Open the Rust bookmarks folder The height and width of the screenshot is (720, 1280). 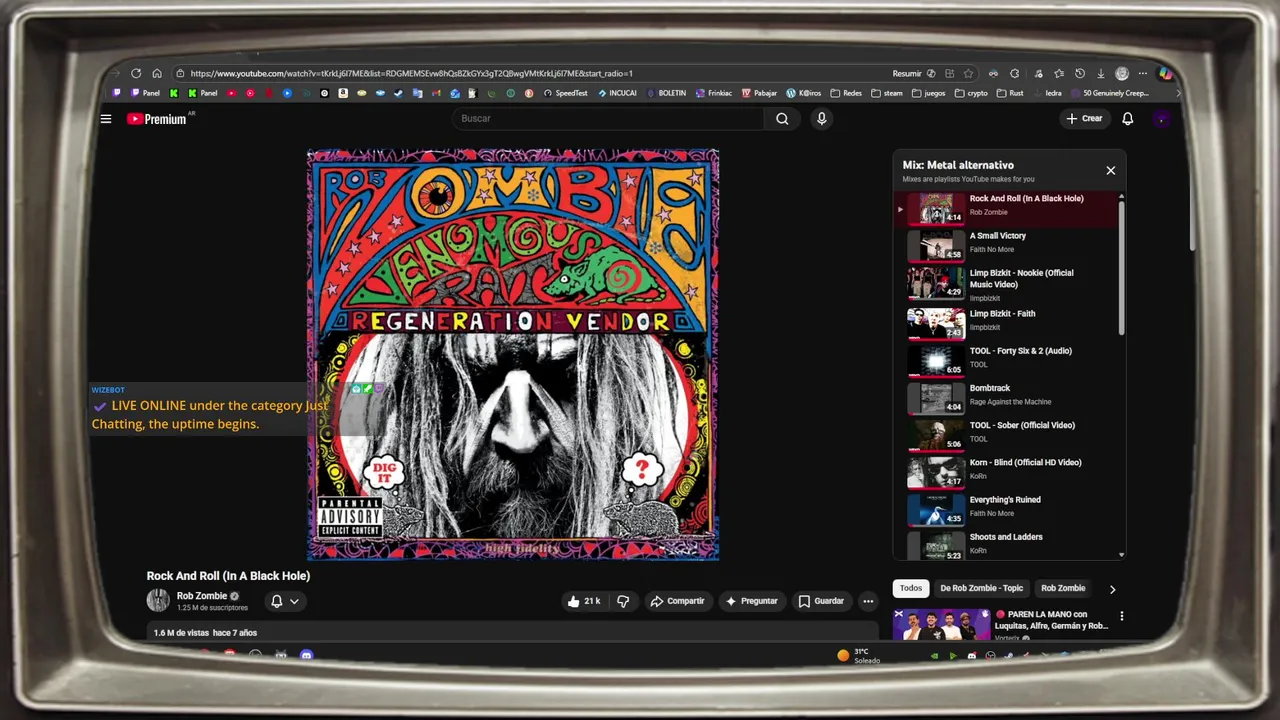pyautogui.click(x=1010, y=93)
